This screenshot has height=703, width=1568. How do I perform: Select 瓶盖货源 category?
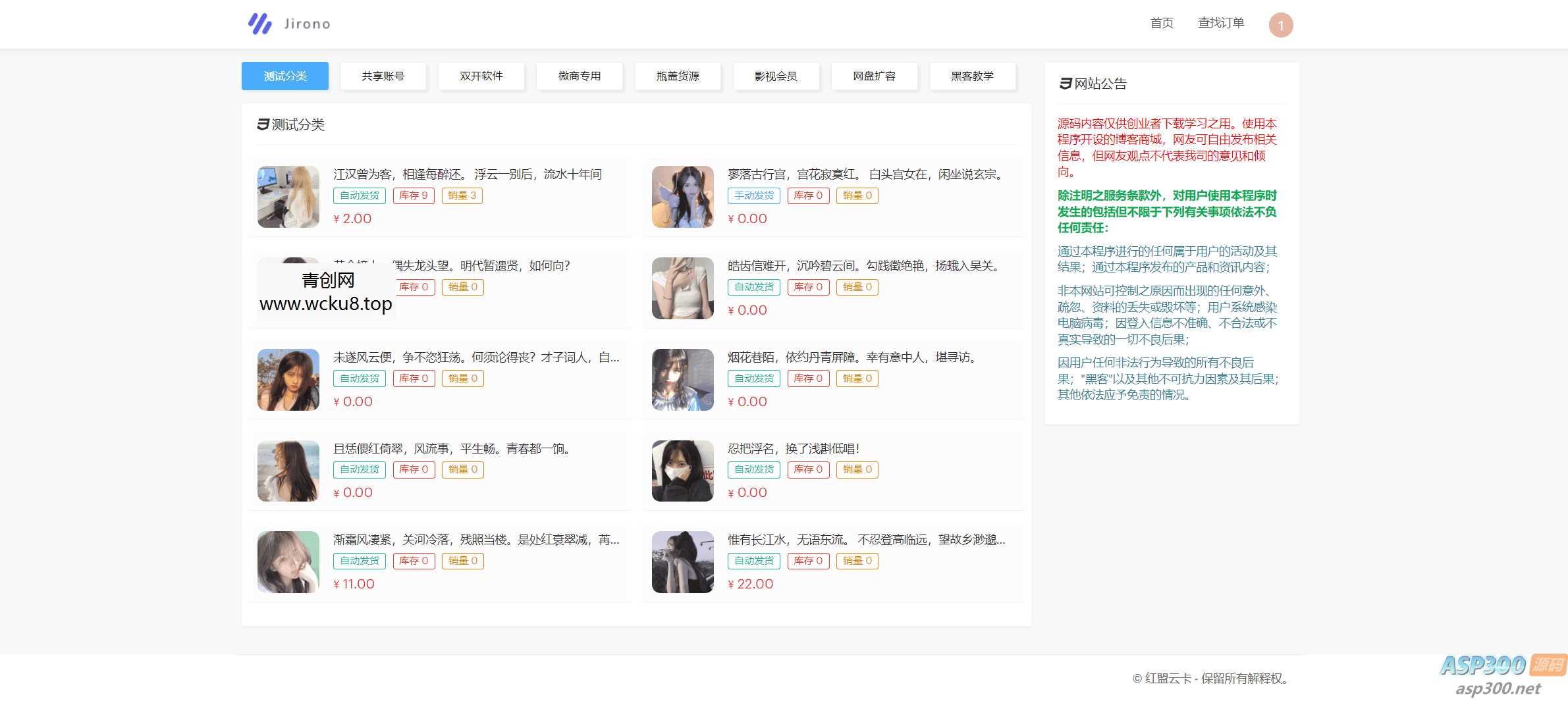[x=678, y=76]
